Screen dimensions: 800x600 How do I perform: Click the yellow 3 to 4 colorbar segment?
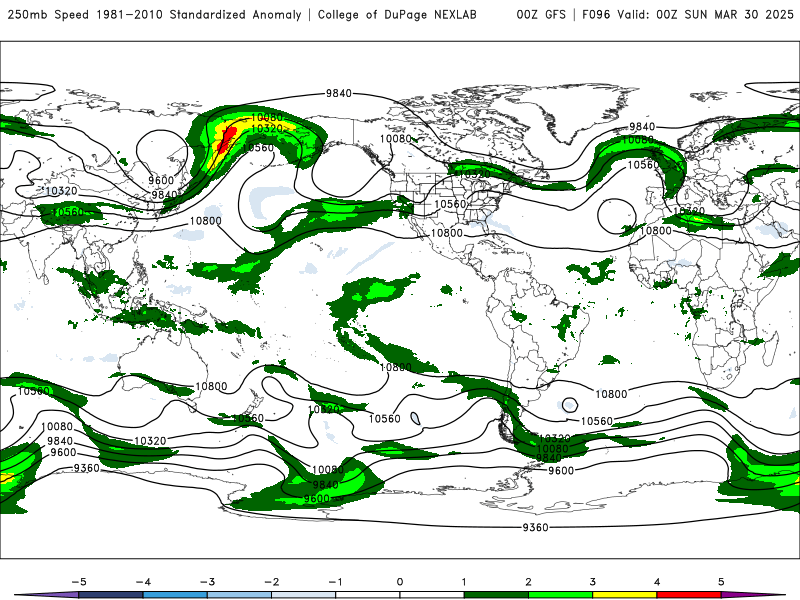coord(624,595)
